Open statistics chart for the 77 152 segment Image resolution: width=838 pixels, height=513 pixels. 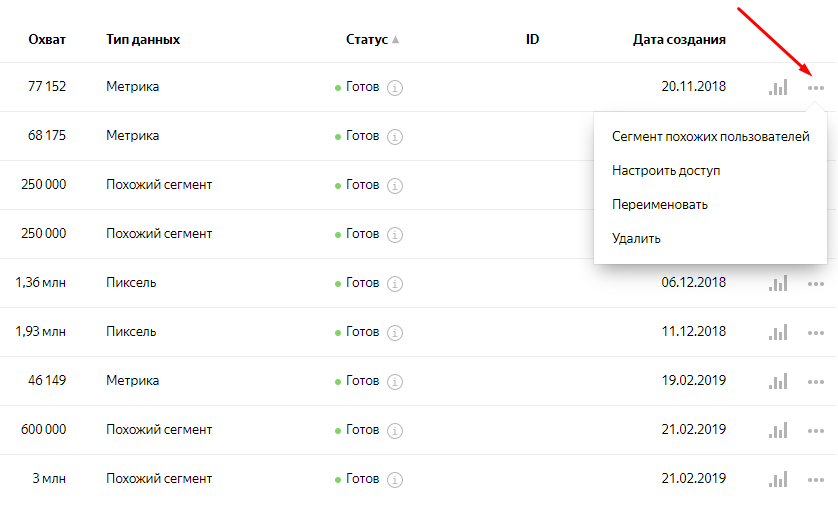click(778, 87)
